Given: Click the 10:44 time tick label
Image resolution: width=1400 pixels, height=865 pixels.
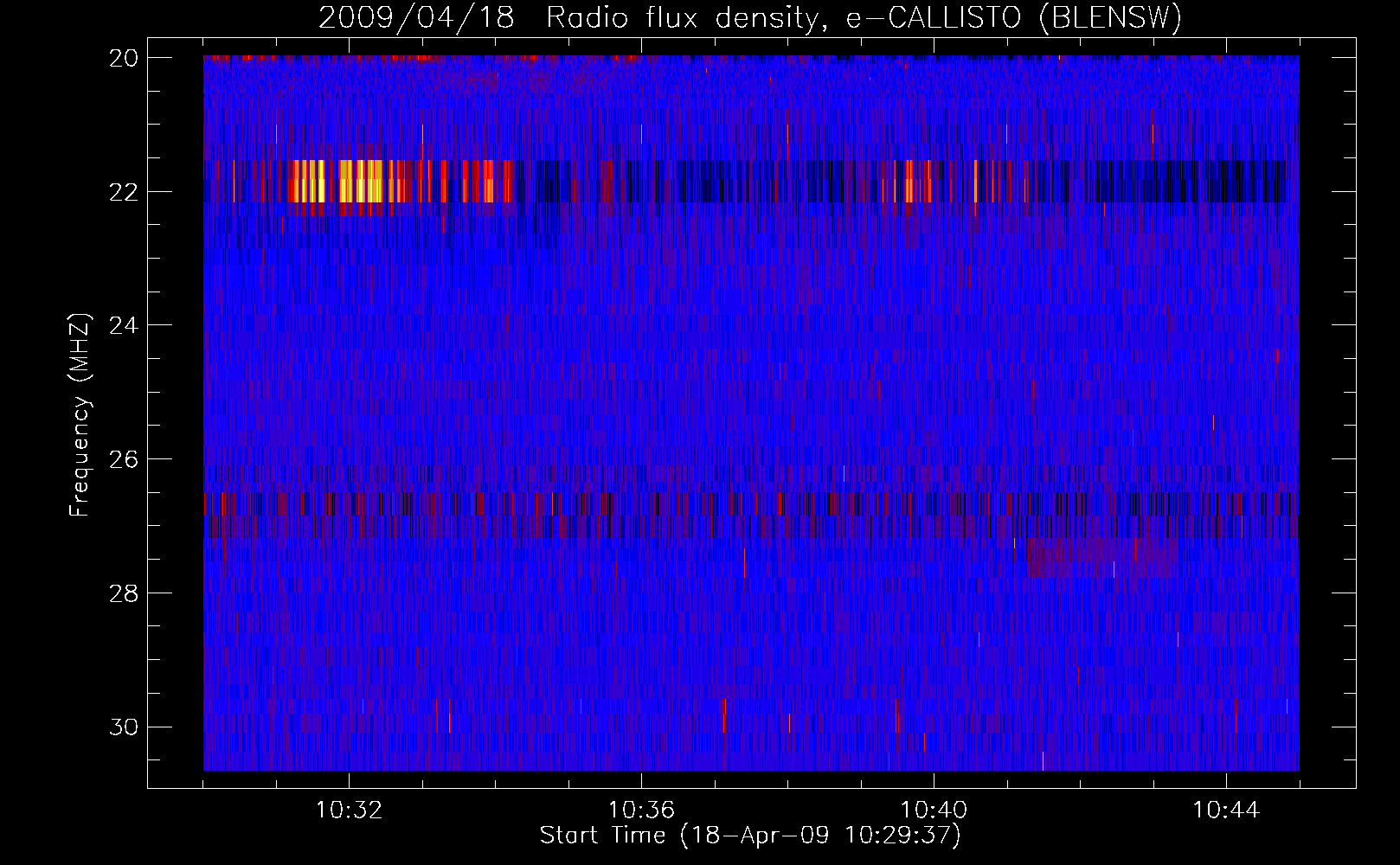Looking at the screenshot, I should 1226,811.
